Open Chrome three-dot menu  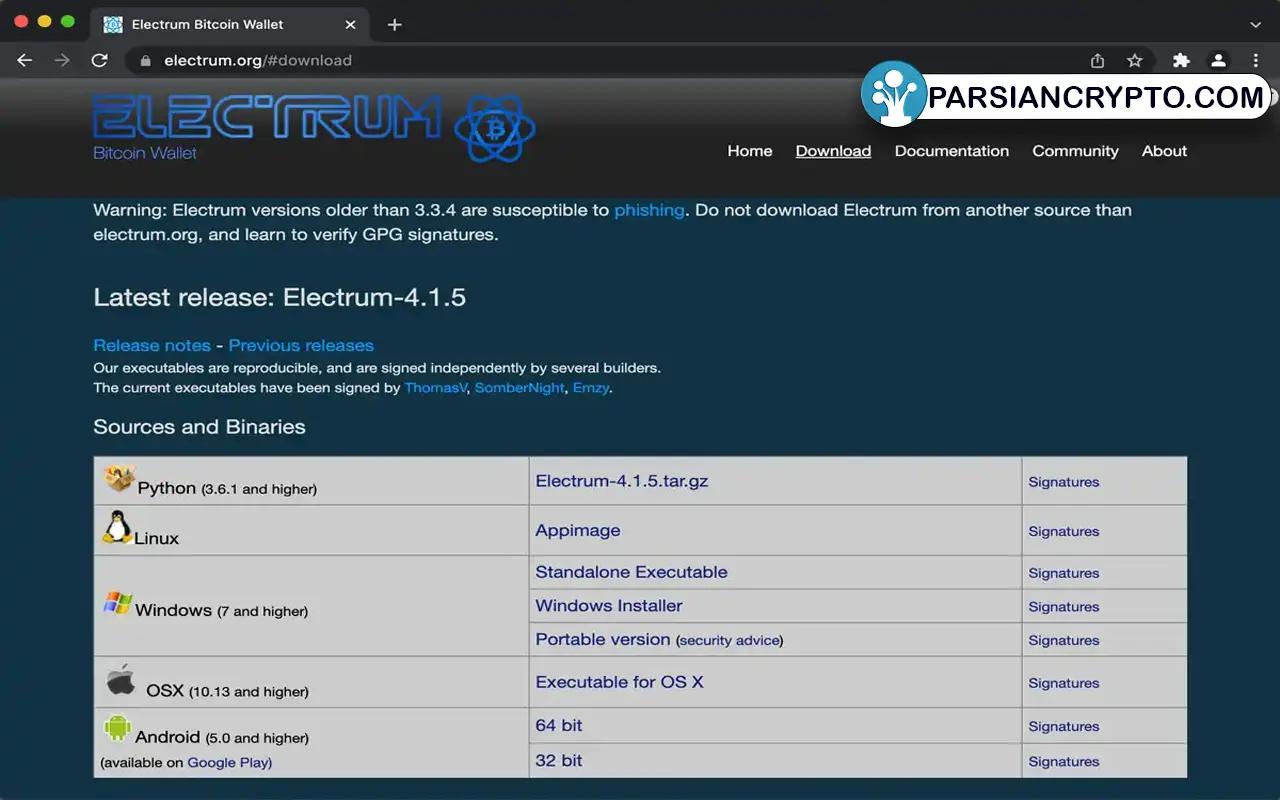point(1256,60)
